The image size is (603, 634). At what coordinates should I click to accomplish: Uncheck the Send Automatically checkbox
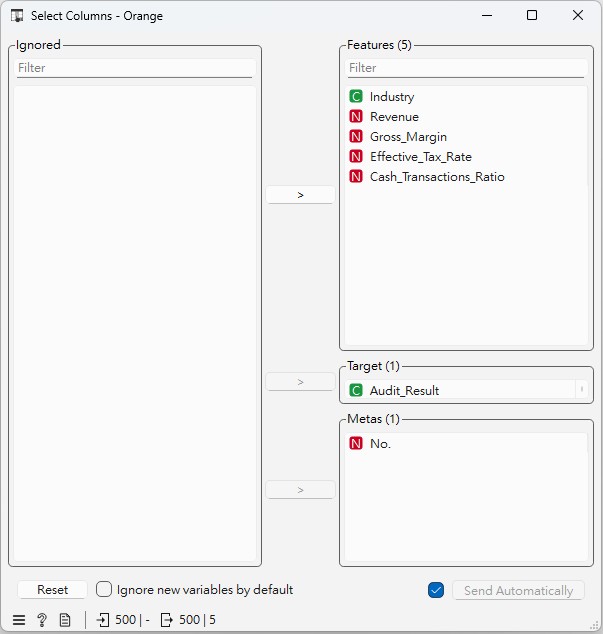pos(435,590)
